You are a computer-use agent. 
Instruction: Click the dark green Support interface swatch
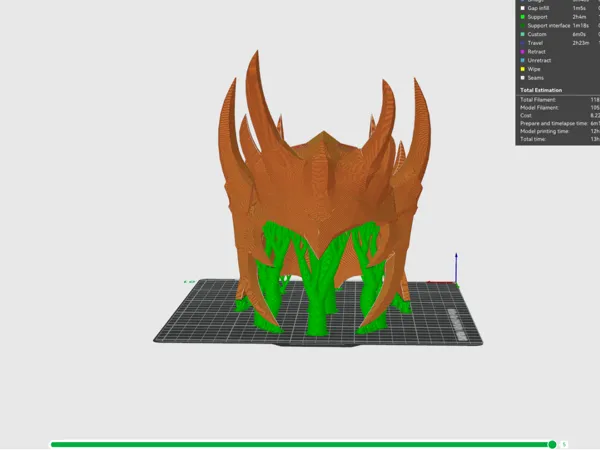[522, 26]
